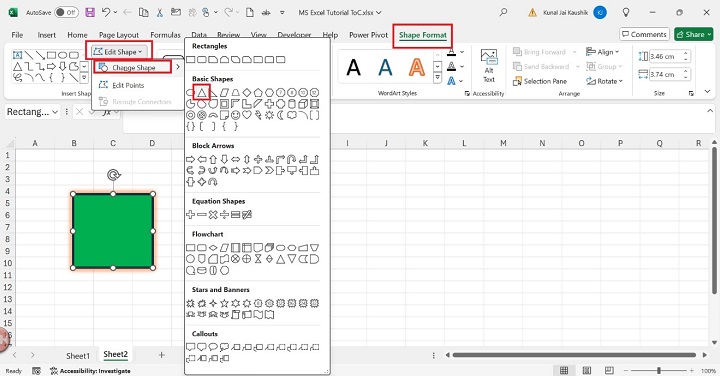Open the Shape Format tab

(422, 35)
